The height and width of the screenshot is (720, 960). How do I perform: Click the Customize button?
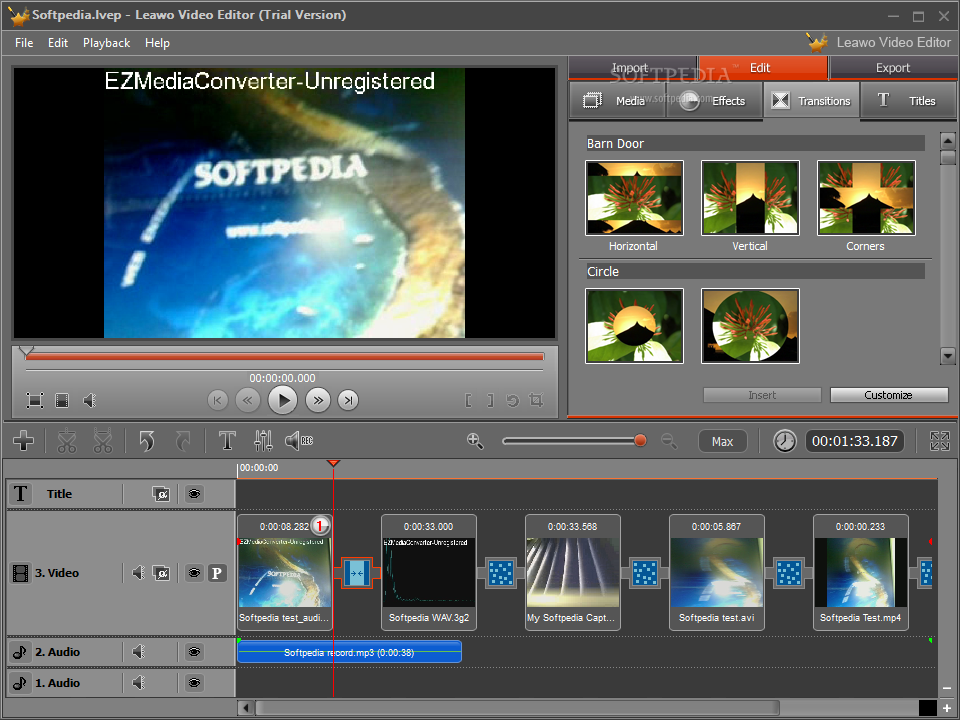coord(889,395)
